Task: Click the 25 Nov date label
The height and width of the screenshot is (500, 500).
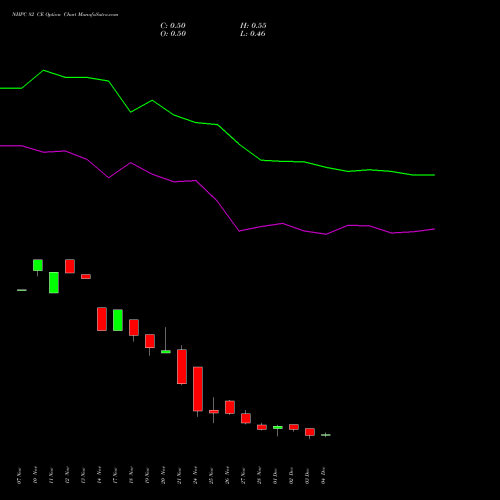Action: pyautogui.click(x=211, y=476)
